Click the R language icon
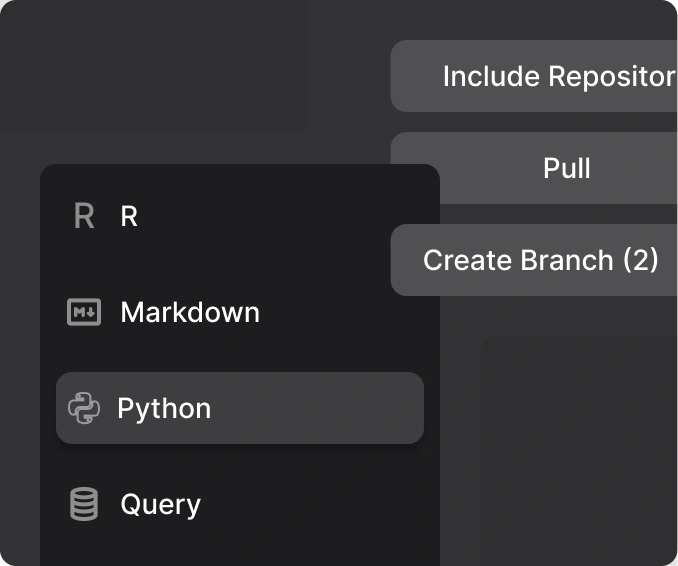Viewport: 678px width, 566px height. coord(84,216)
